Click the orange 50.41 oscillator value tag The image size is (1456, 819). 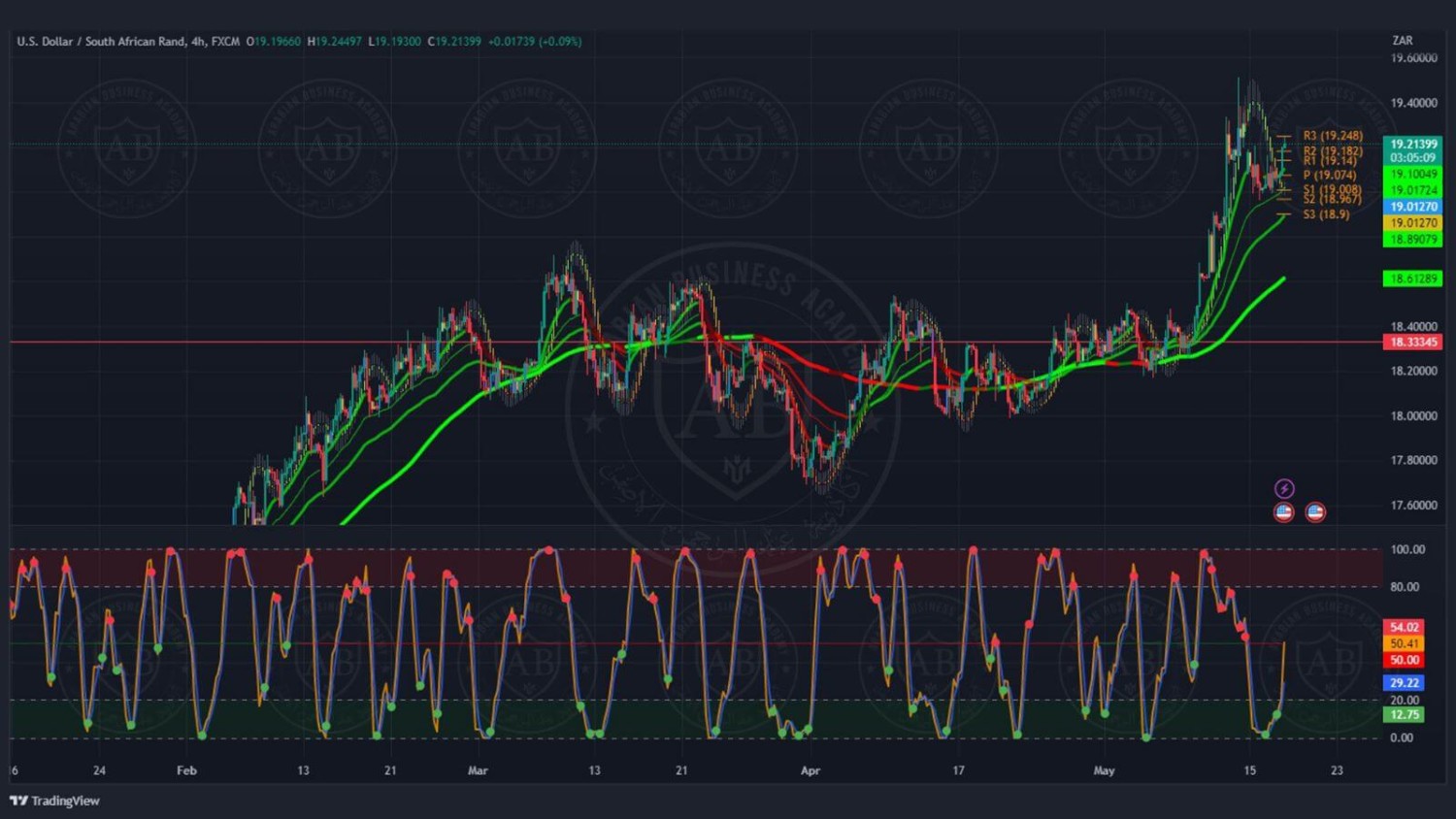coord(1404,644)
